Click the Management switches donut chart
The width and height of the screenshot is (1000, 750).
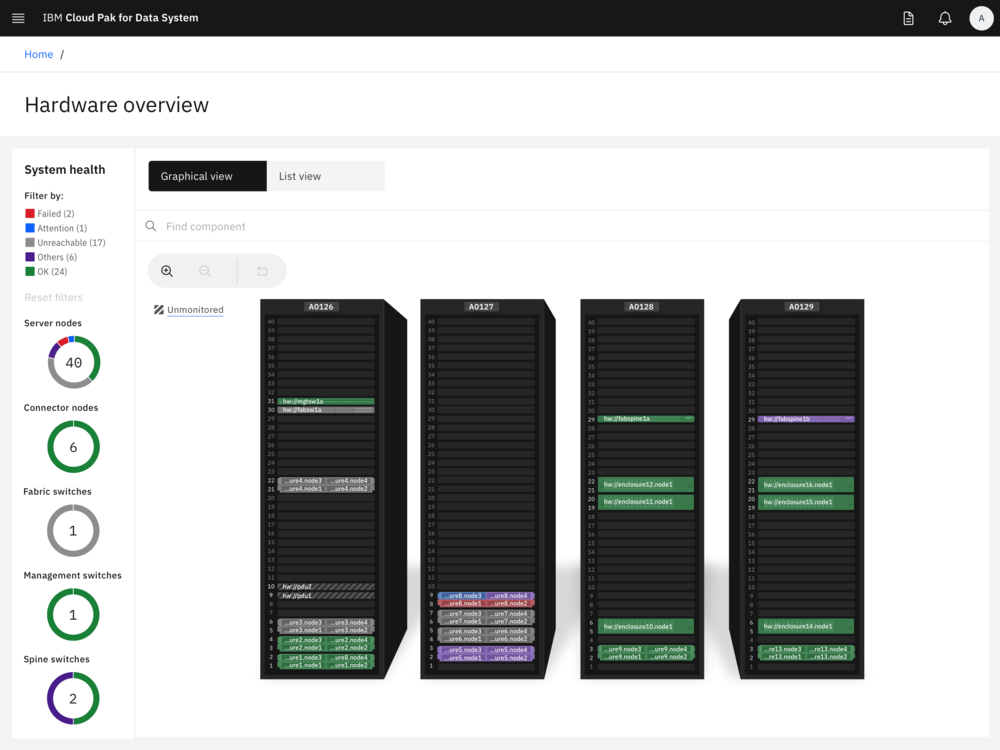coord(73,615)
